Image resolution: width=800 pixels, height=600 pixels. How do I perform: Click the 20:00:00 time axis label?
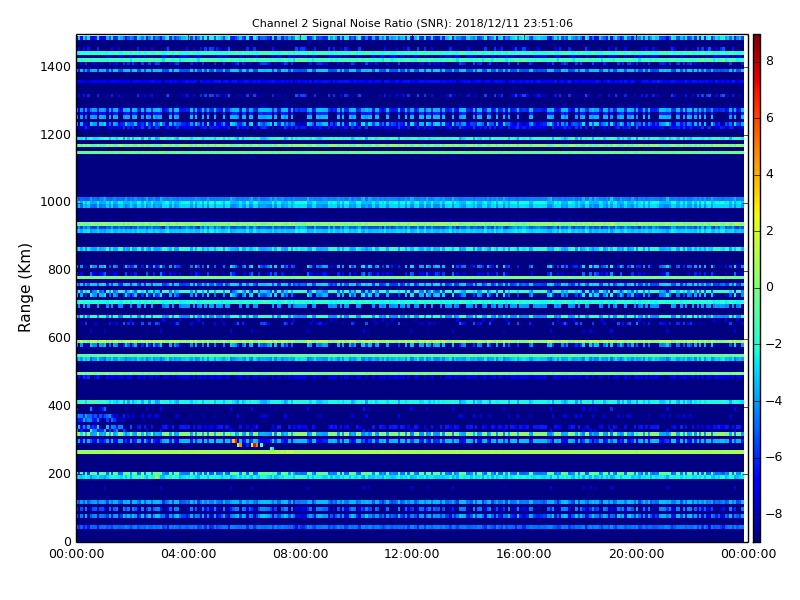[x=637, y=554]
